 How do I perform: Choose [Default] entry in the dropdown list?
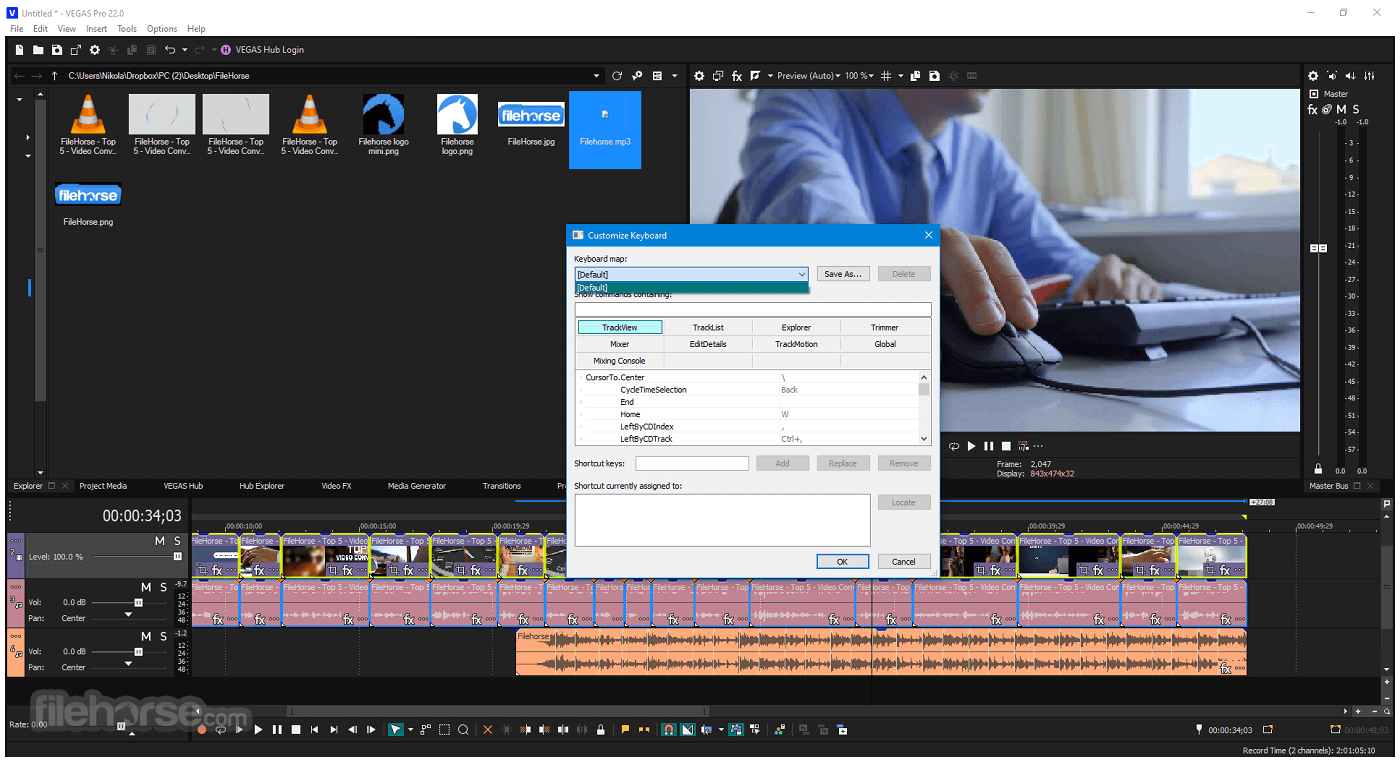pyautogui.click(x=692, y=288)
